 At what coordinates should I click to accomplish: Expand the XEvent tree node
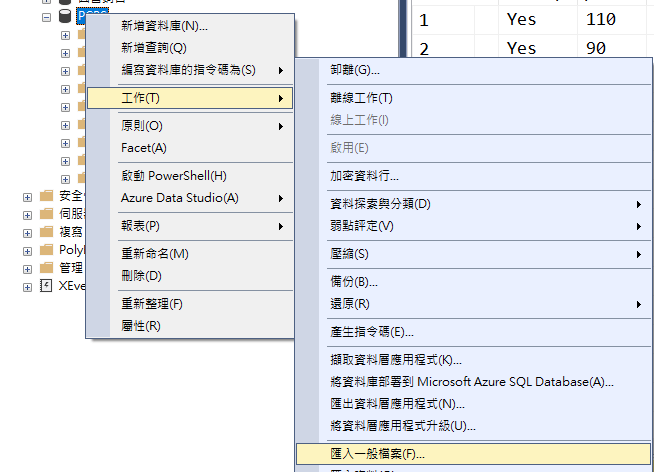coord(27,286)
